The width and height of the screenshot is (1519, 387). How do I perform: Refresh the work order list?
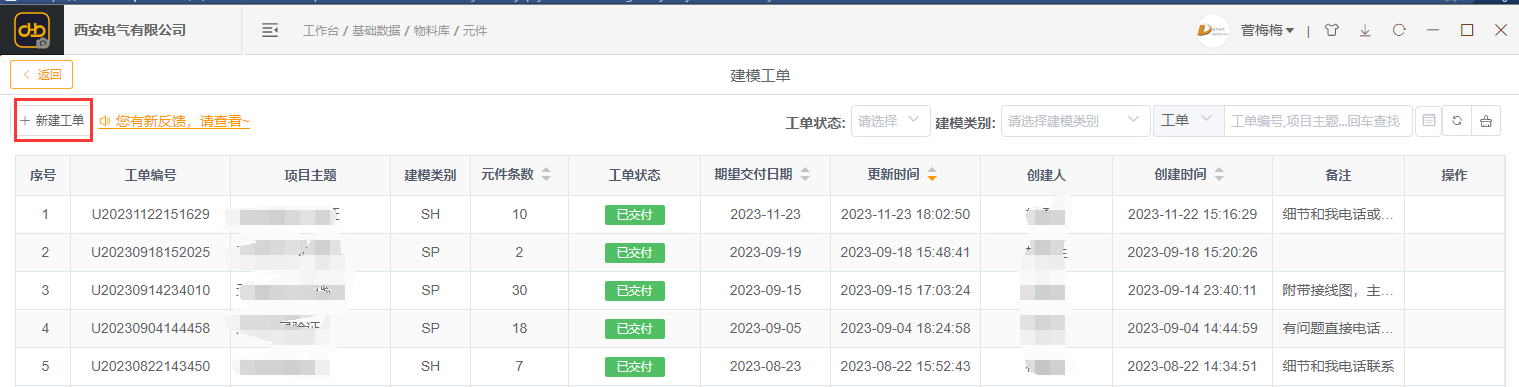pos(1457,121)
